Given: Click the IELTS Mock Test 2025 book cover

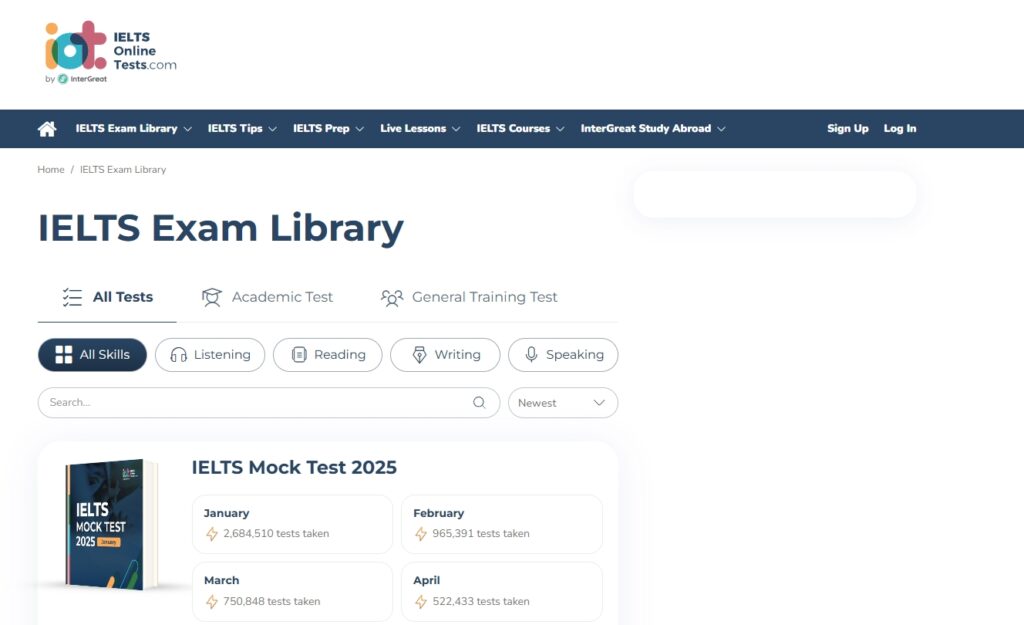Looking at the screenshot, I should click(x=112, y=524).
